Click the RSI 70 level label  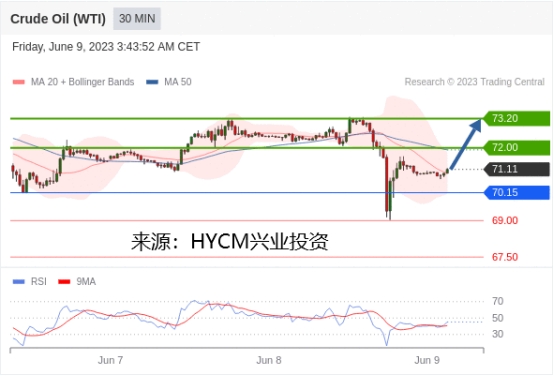pos(497,301)
